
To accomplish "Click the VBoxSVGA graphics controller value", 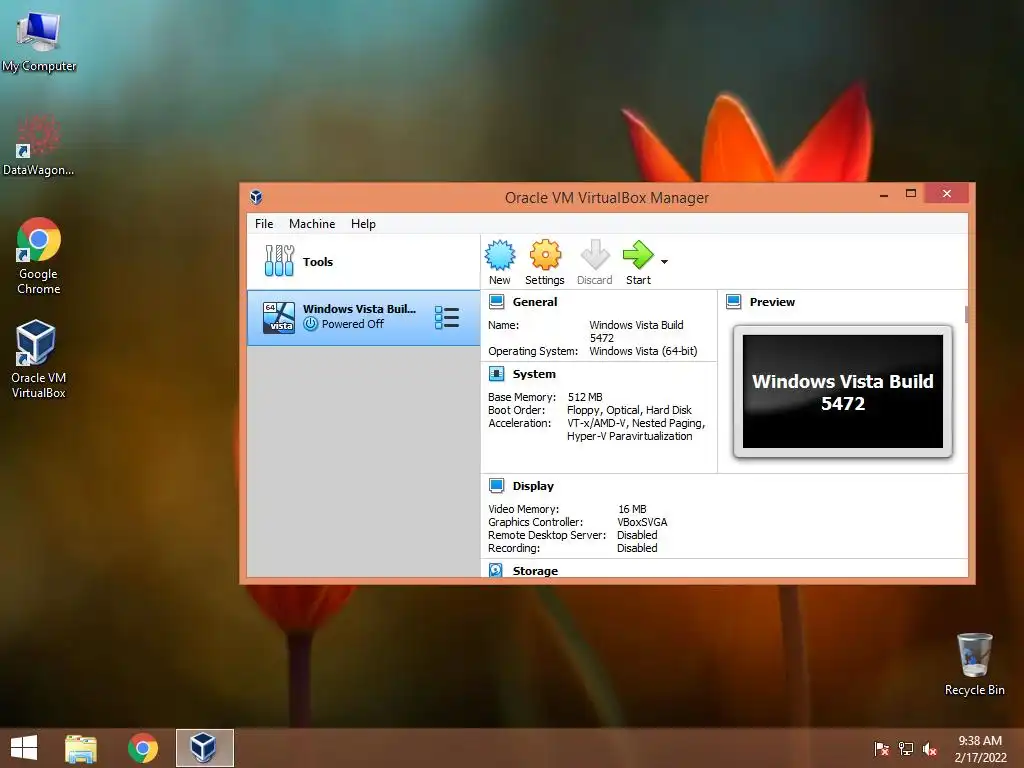I will pyautogui.click(x=642, y=522).
